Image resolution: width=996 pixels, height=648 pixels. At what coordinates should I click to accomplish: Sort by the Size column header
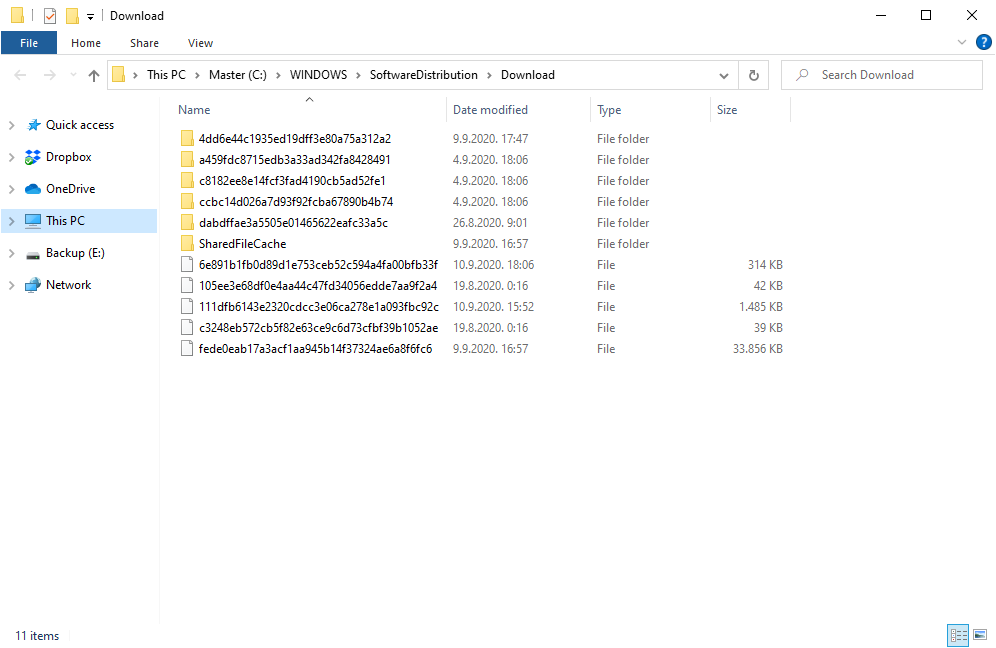727,110
